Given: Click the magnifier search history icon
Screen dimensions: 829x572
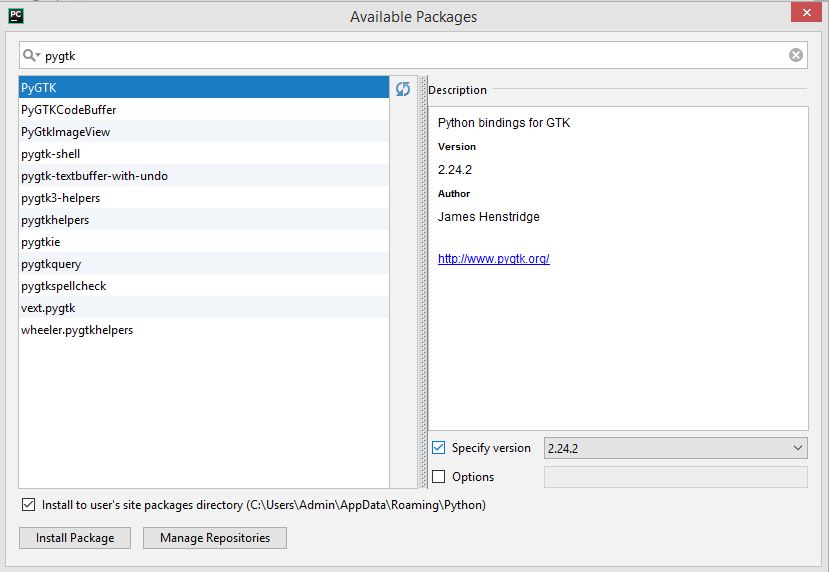Looking at the screenshot, I should point(31,55).
